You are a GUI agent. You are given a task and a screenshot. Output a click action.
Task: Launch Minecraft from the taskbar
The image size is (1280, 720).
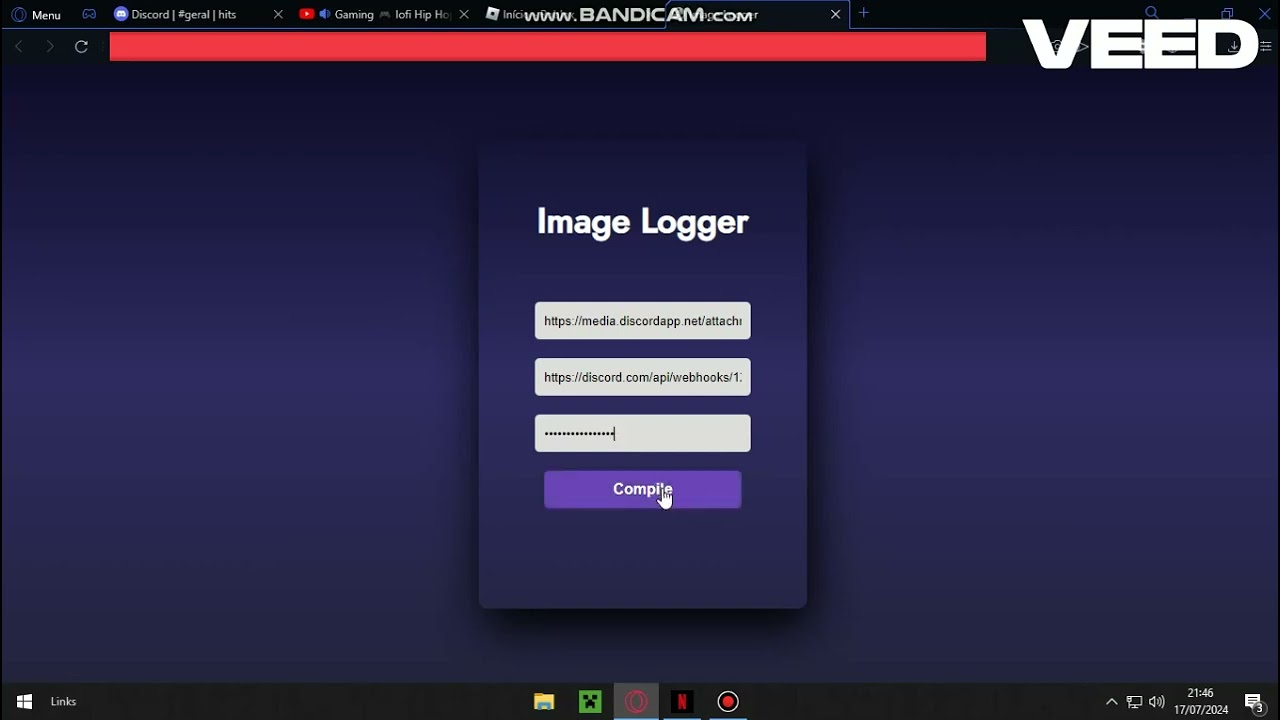pyautogui.click(x=590, y=702)
